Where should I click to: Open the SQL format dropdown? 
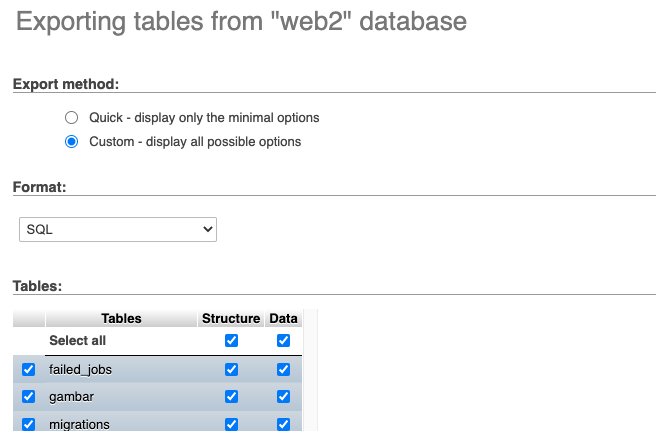tap(118, 229)
